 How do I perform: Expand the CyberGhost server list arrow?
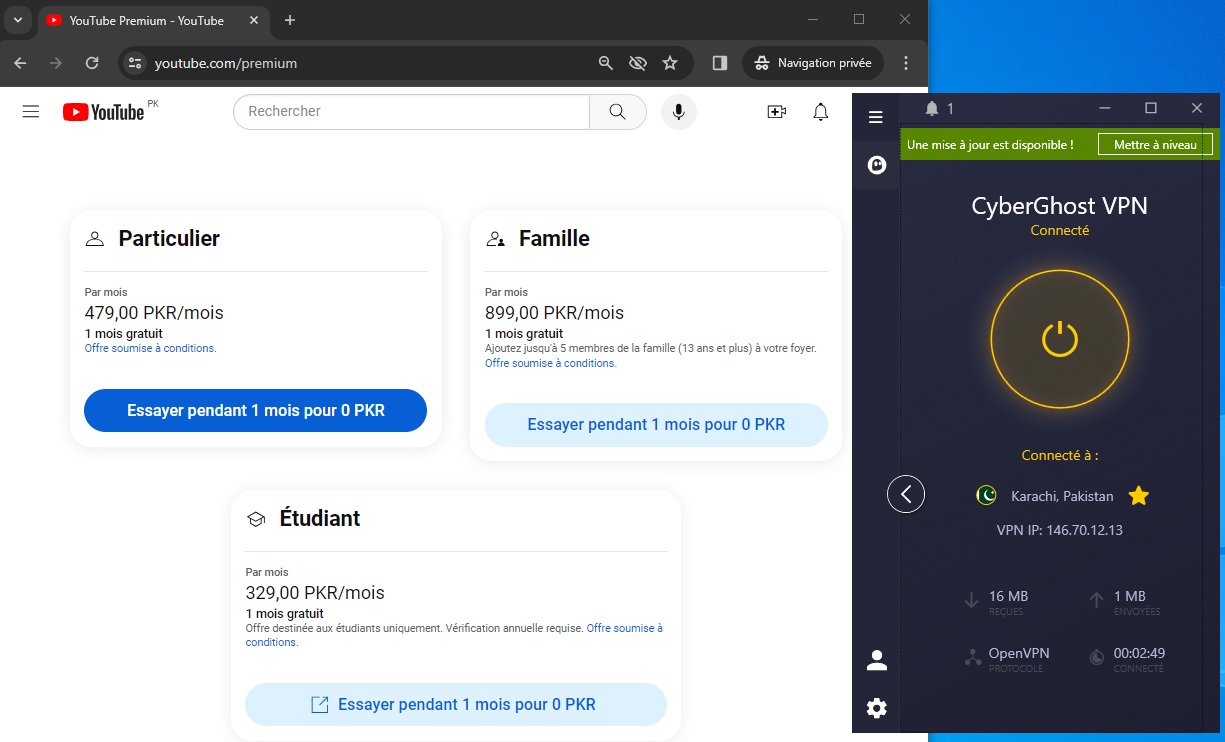pos(906,494)
